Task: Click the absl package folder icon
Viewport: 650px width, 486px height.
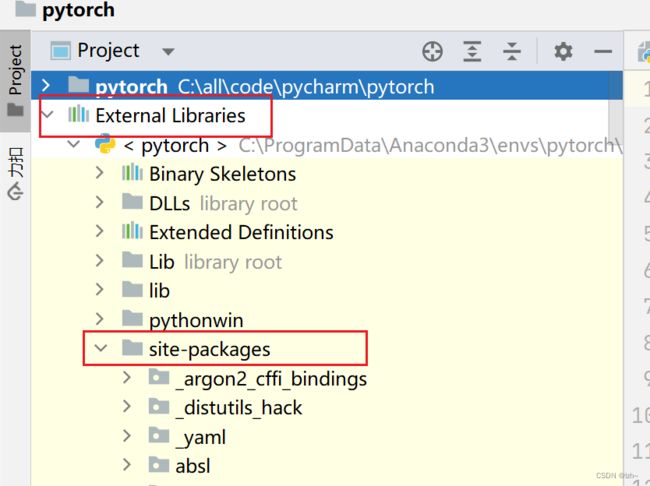Action: 159,464
